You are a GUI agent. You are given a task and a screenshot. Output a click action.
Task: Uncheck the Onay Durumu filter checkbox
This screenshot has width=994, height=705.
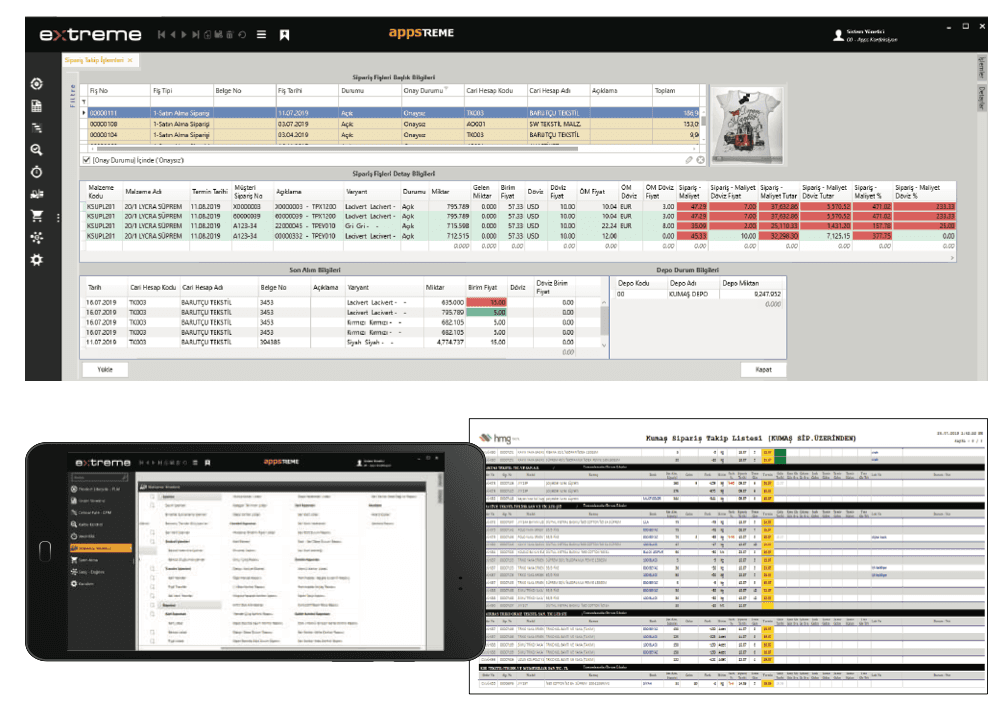(86, 160)
